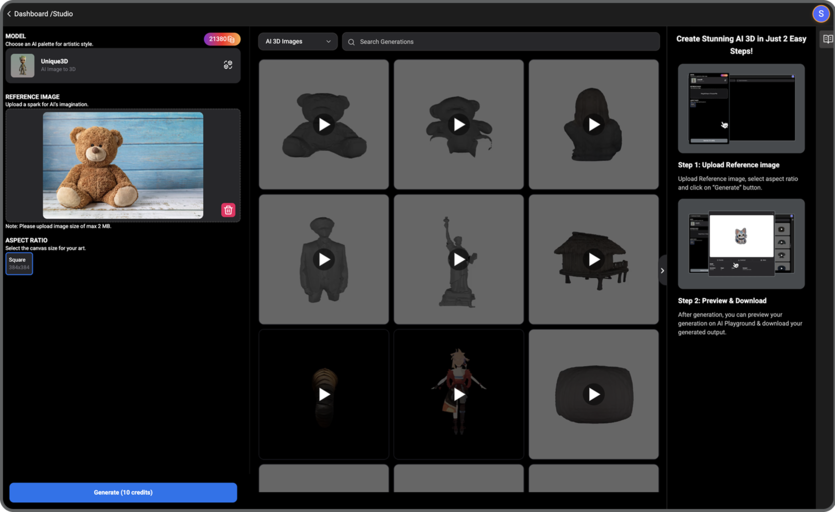Click the teddy bear reference image
835x512 pixels.
tap(123, 165)
